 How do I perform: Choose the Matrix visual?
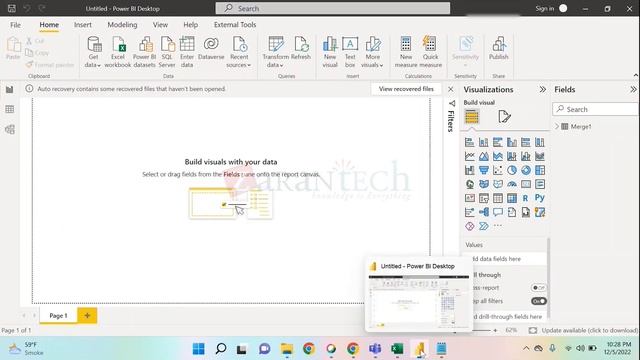coord(512,198)
